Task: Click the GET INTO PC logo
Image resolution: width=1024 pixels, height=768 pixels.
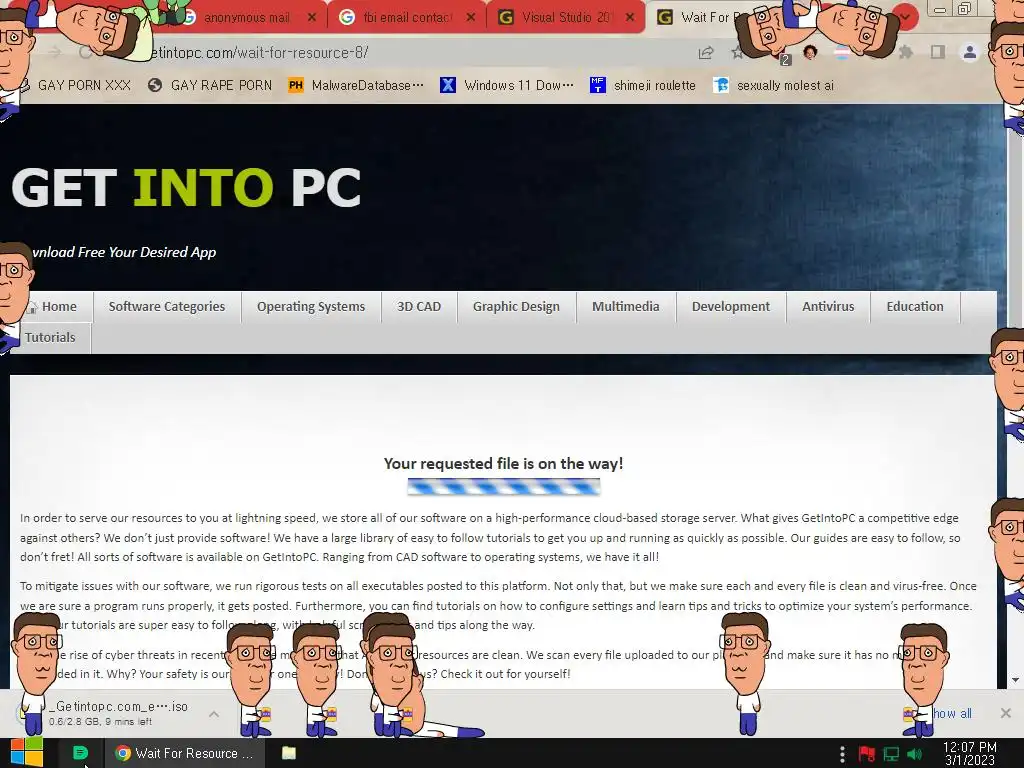Action: point(186,188)
